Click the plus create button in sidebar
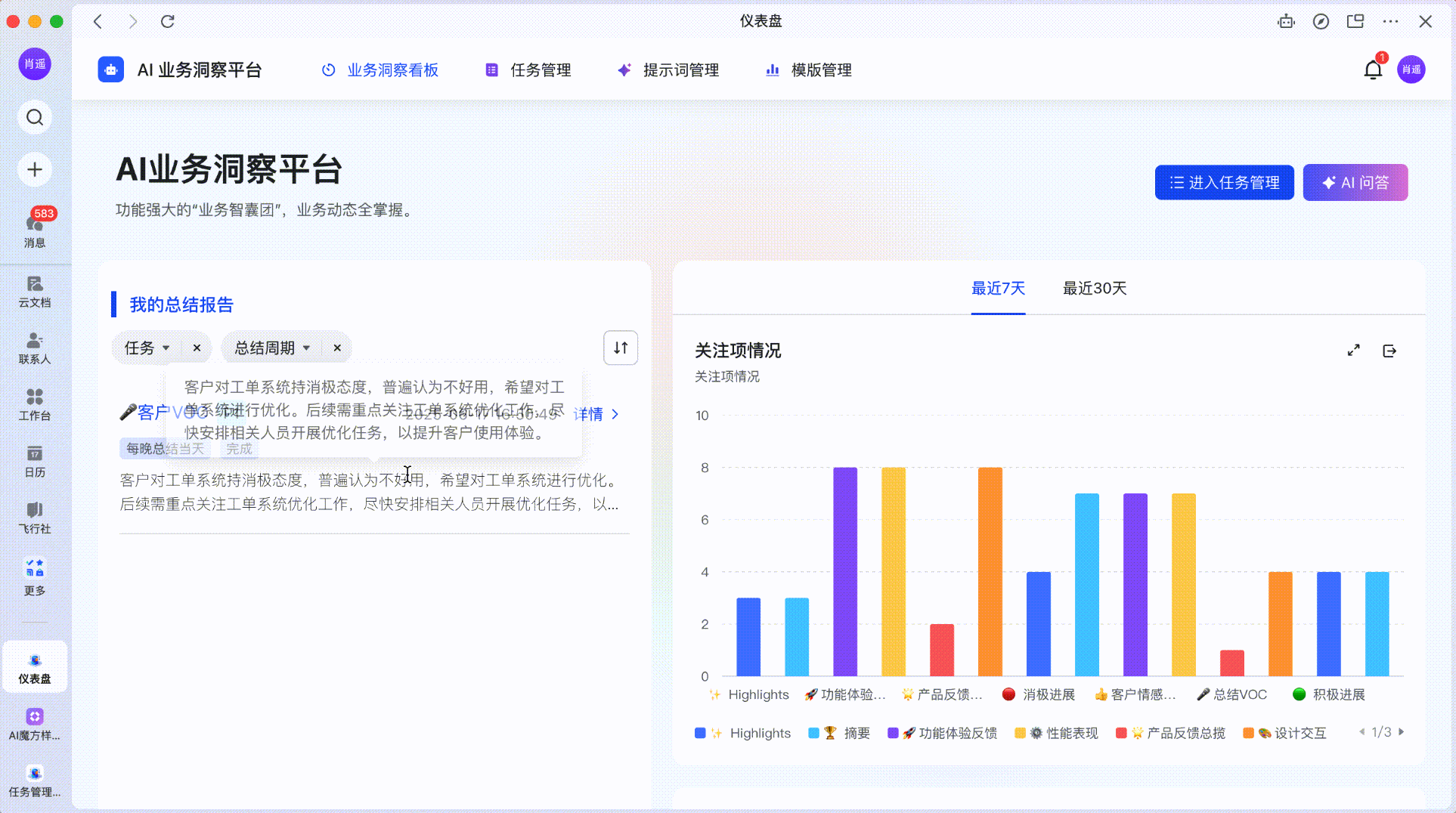 [x=35, y=169]
